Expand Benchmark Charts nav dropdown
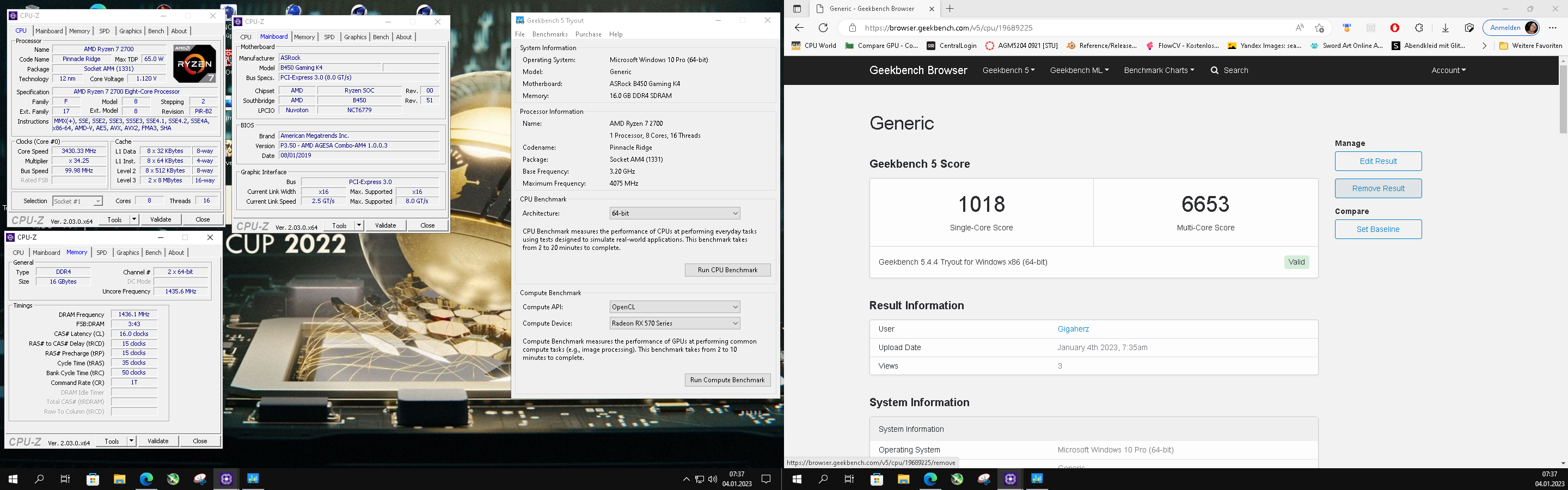This screenshot has height=490, width=1568. tap(1159, 70)
